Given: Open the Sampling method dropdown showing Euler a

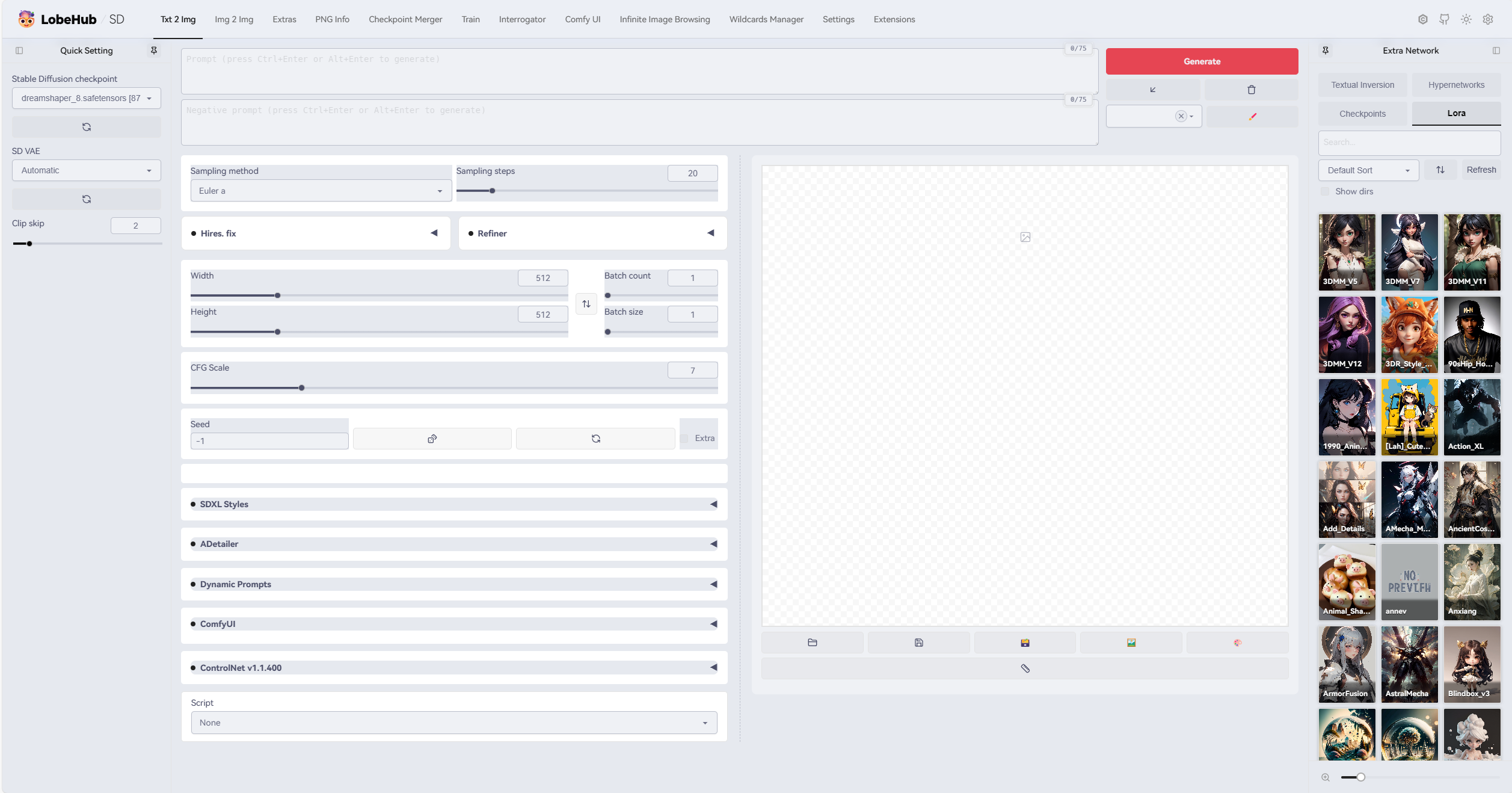Looking at the screenshot, I should tap(321, 190).
